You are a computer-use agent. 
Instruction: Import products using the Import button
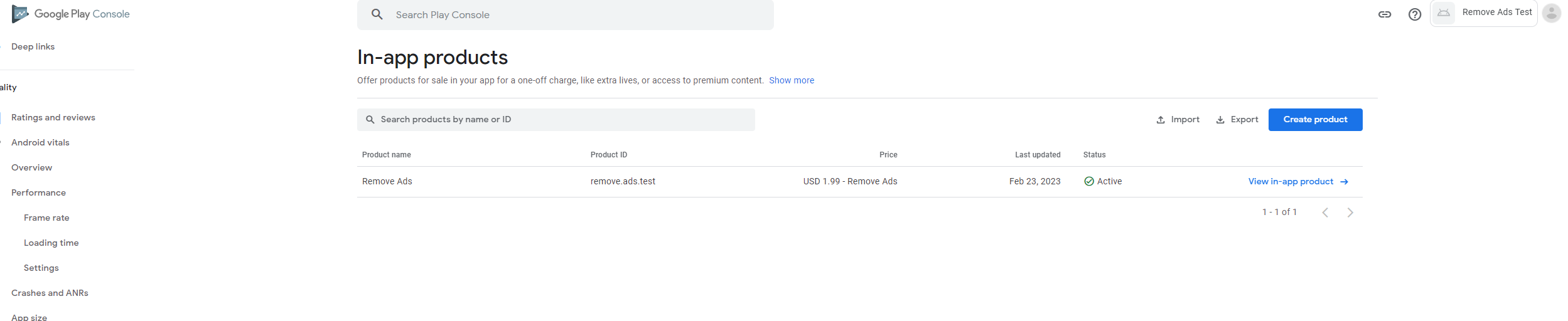tap(1178, 120)
